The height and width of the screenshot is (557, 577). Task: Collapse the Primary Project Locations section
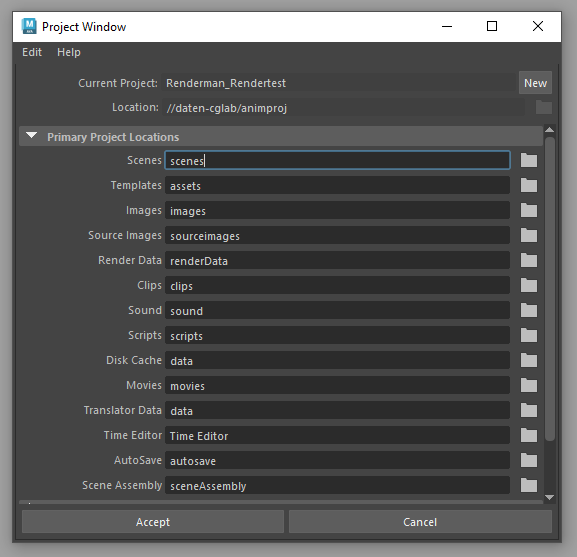coord(32,136)
